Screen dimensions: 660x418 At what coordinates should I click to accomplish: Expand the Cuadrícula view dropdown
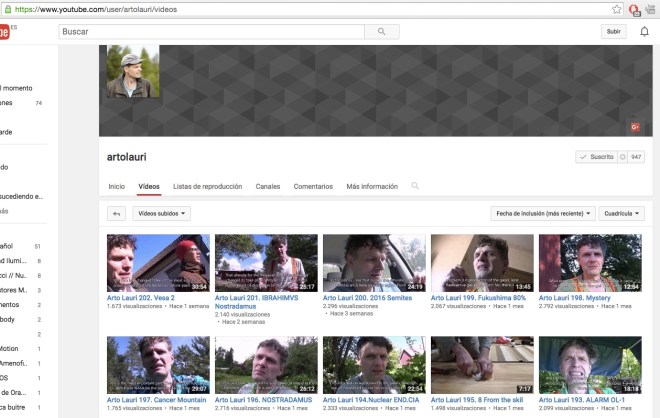[x=624, y=213]
